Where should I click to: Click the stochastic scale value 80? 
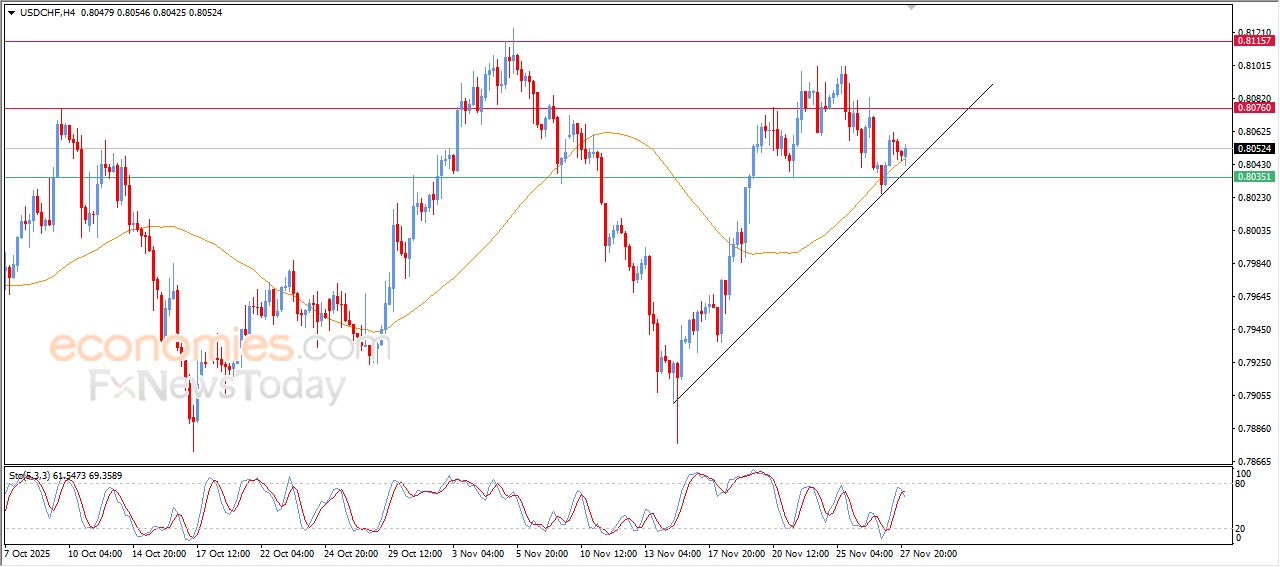click(x=1241, y=485)
